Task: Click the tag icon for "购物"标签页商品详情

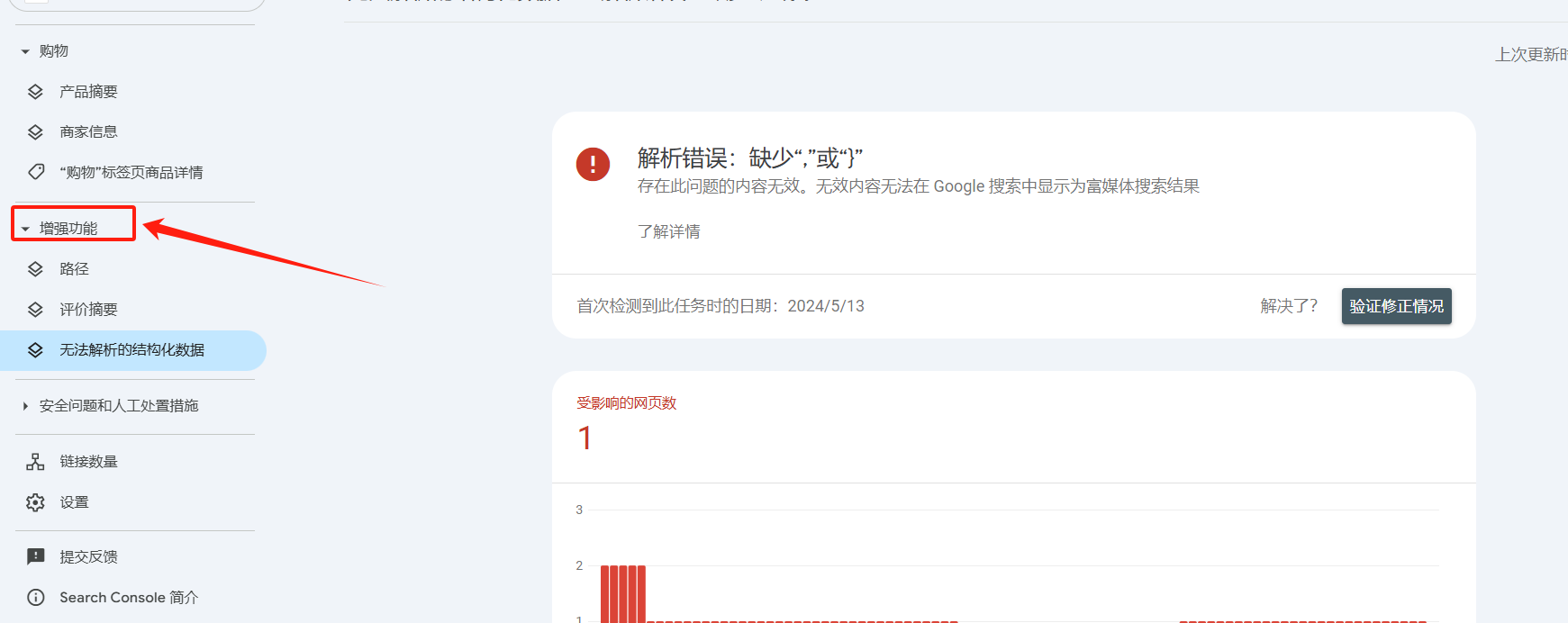Action: click(x=35, y=172)
